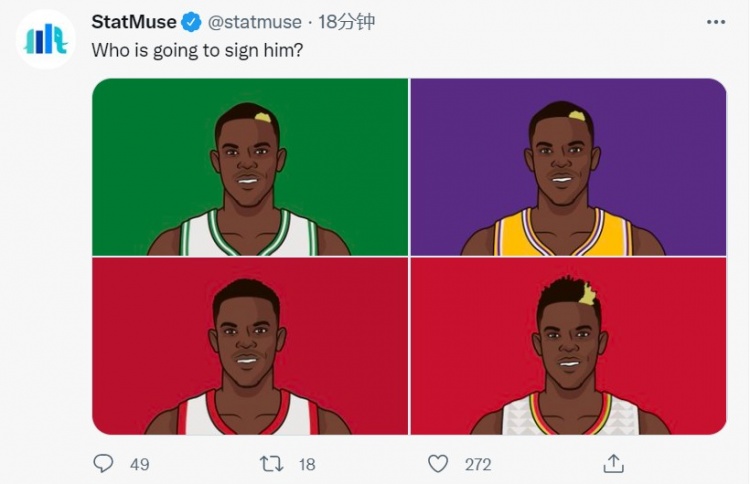Click the retweet arrows icon
This screenshot has width=750, height=484.
(271, 464)
